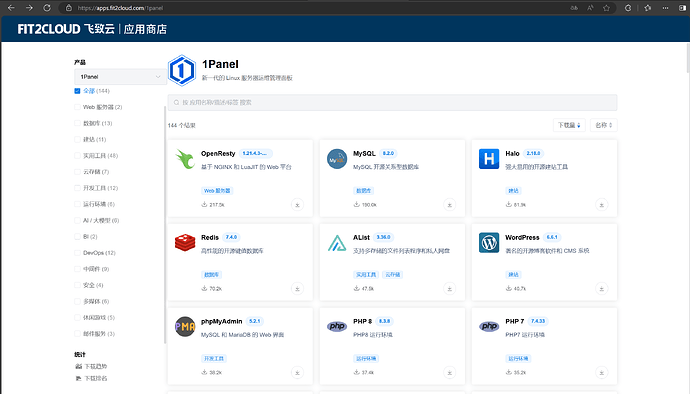Focus the app search input field
690x394 pixels.
(392, 102)
